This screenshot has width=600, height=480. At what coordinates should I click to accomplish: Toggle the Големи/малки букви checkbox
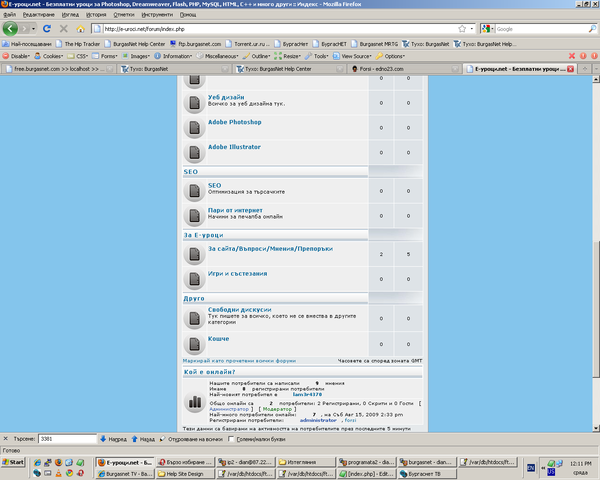click(x=231, y=439)
